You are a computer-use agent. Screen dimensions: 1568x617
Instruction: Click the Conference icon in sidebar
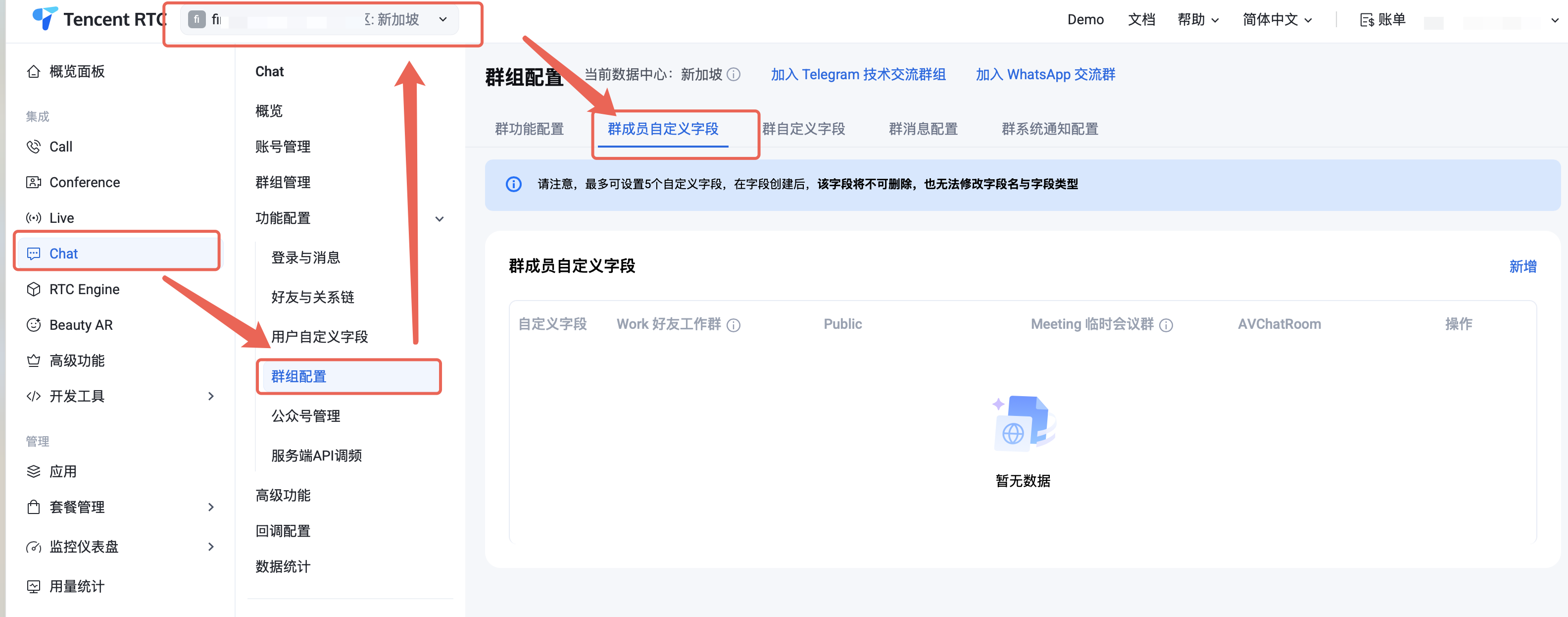(x=34, y=182)
